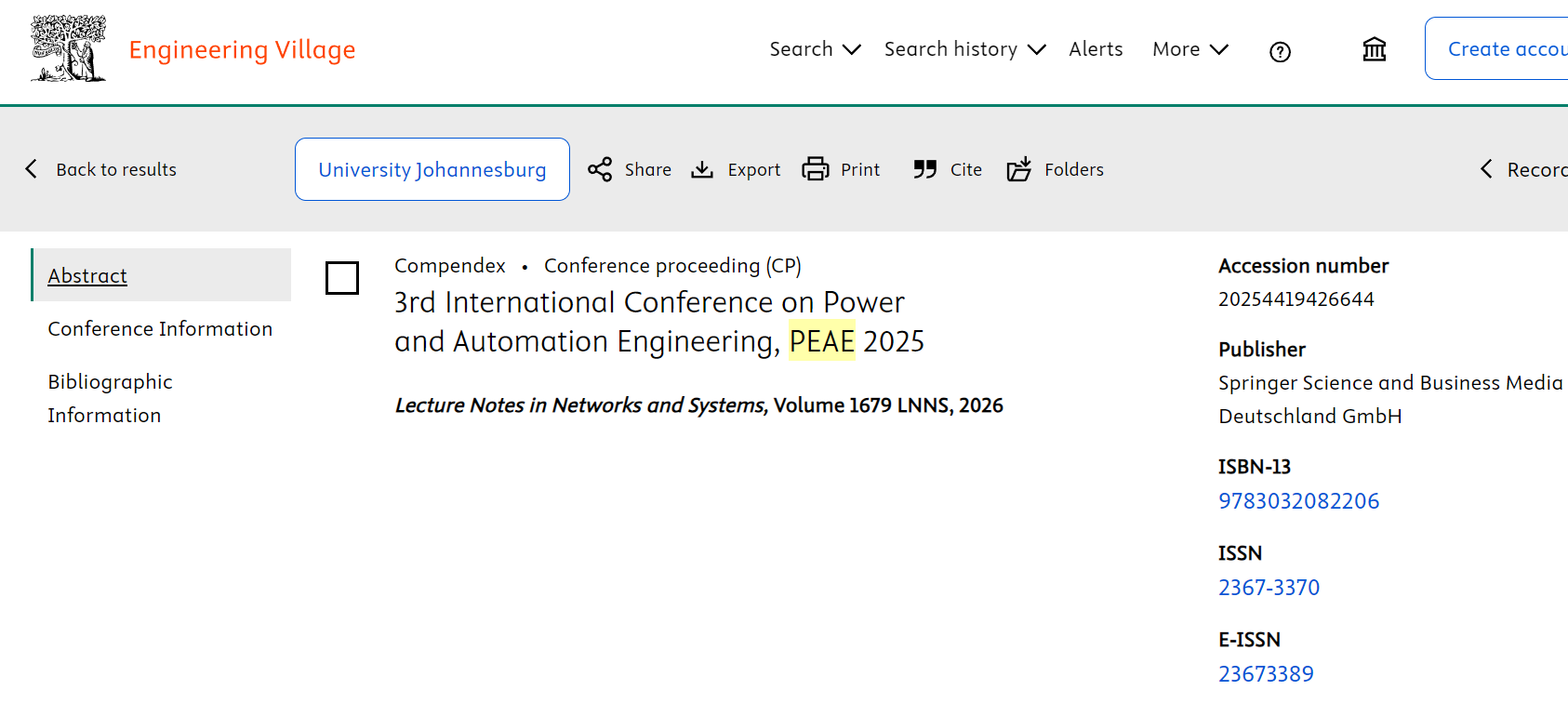Click the Cite quotation marks icon

(924, 169)
